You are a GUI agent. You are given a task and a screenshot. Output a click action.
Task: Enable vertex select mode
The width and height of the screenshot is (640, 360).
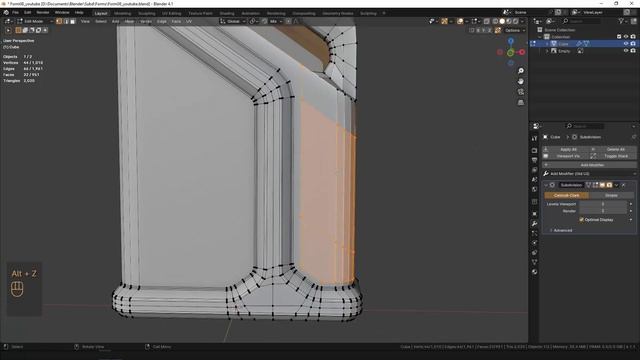59,21
